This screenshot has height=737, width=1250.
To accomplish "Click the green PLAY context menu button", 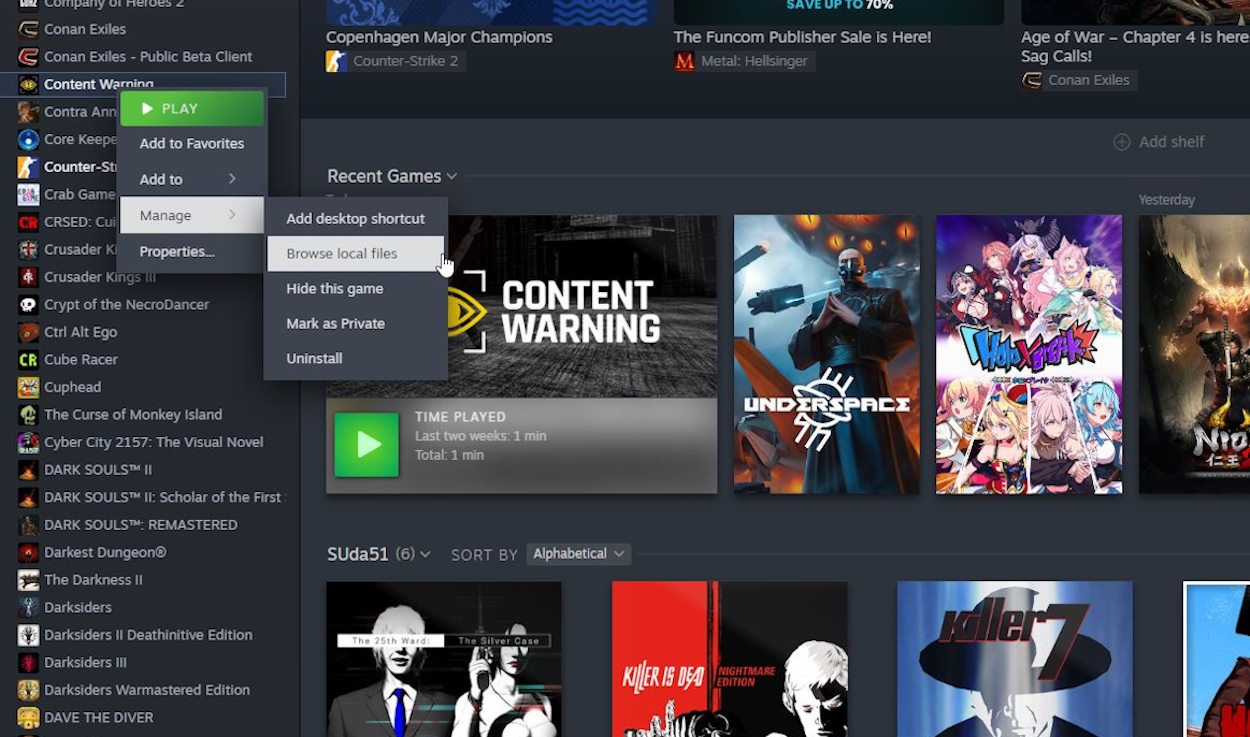I will [x=192, y=109].
